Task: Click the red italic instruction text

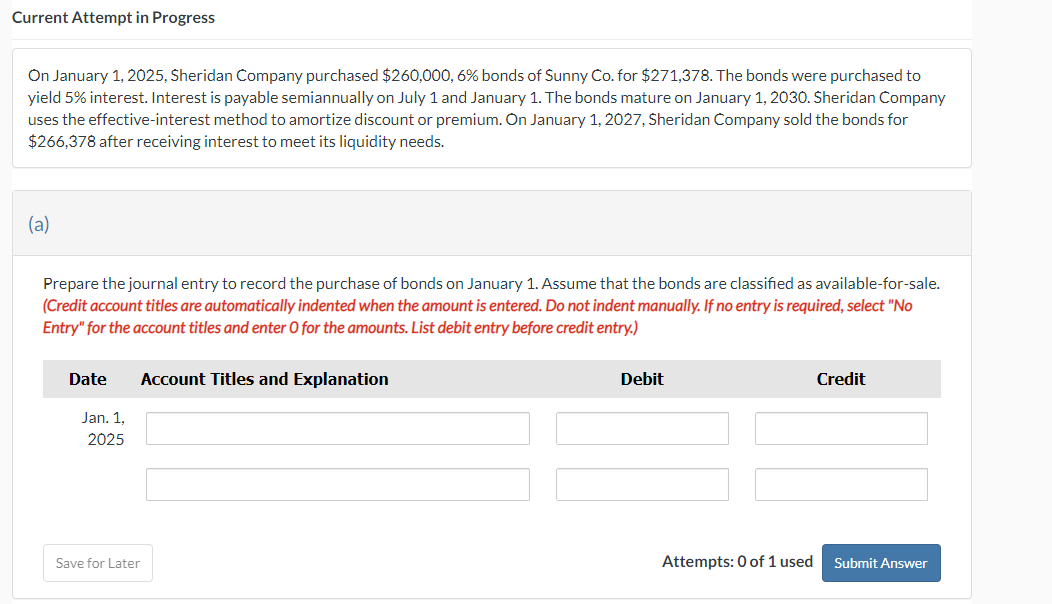Action: (x=478, y=316)
